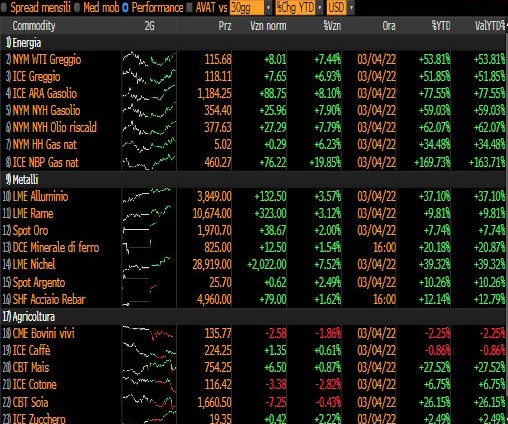
Task: Click the Nichel change +2,022.00
Action: point(267,265)
